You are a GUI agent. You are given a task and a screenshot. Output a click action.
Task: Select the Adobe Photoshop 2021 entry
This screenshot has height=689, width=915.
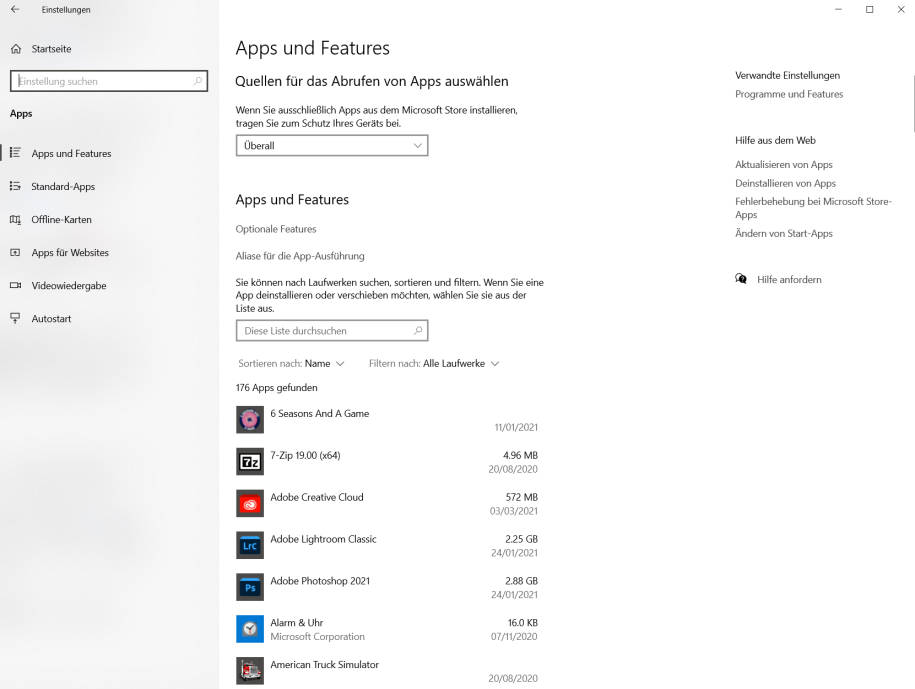(387, 588)
